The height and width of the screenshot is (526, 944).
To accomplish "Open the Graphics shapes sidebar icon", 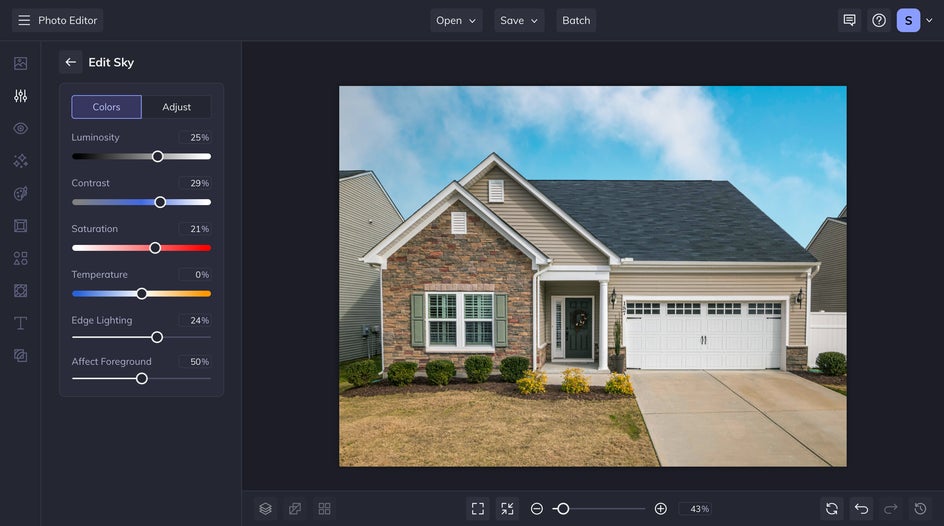I will [20, 258].
